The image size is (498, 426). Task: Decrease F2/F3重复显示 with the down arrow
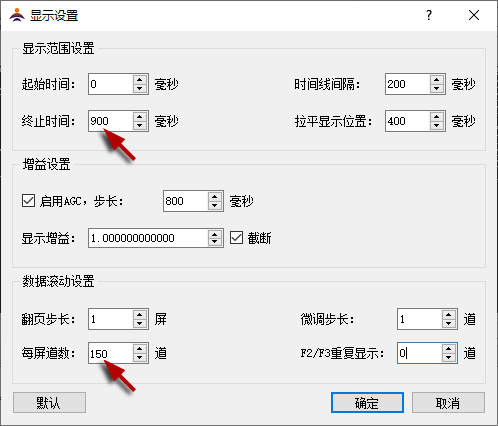(449, 357)
